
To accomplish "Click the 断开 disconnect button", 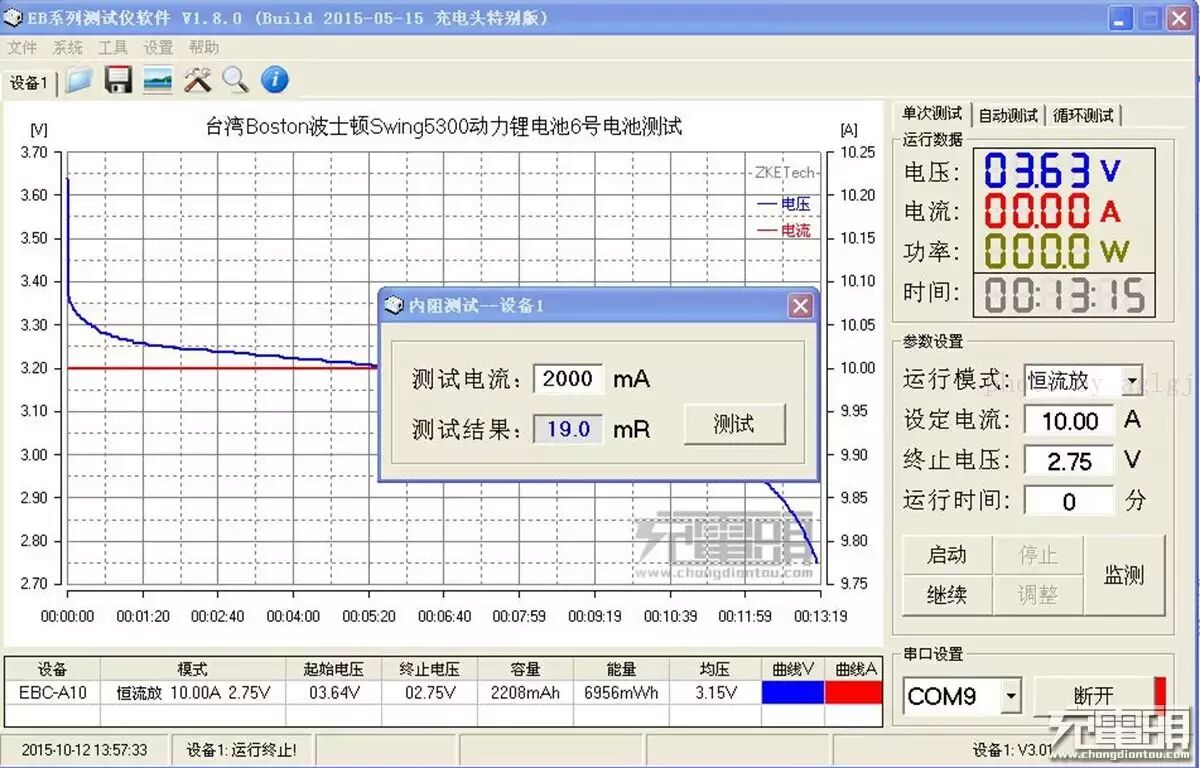I will 1093,696.
